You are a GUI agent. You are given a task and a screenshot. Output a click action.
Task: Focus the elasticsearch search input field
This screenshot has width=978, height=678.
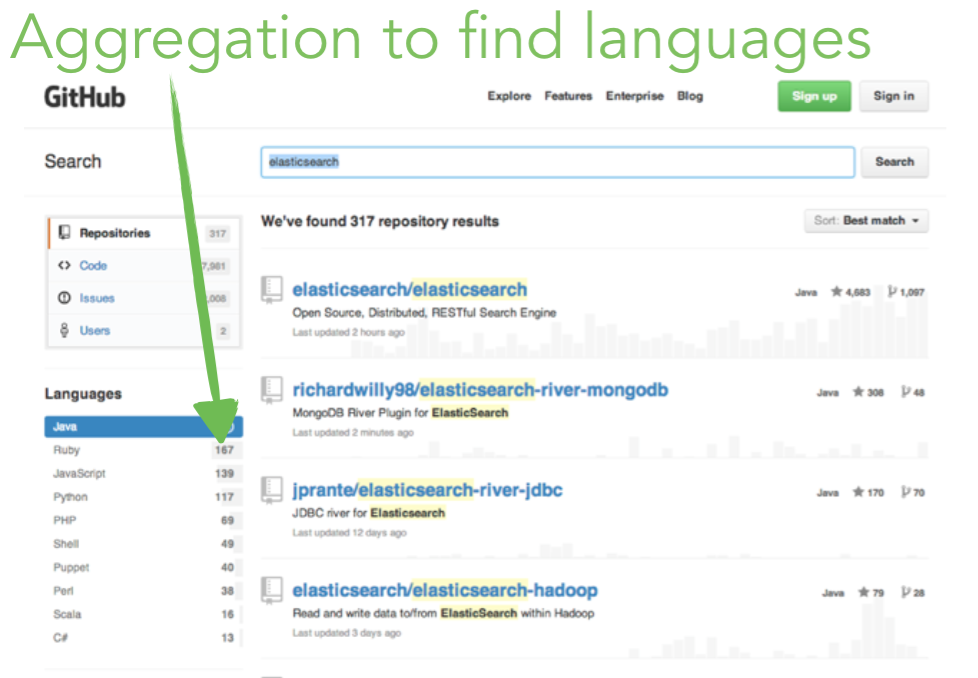[x=558, y=162]
